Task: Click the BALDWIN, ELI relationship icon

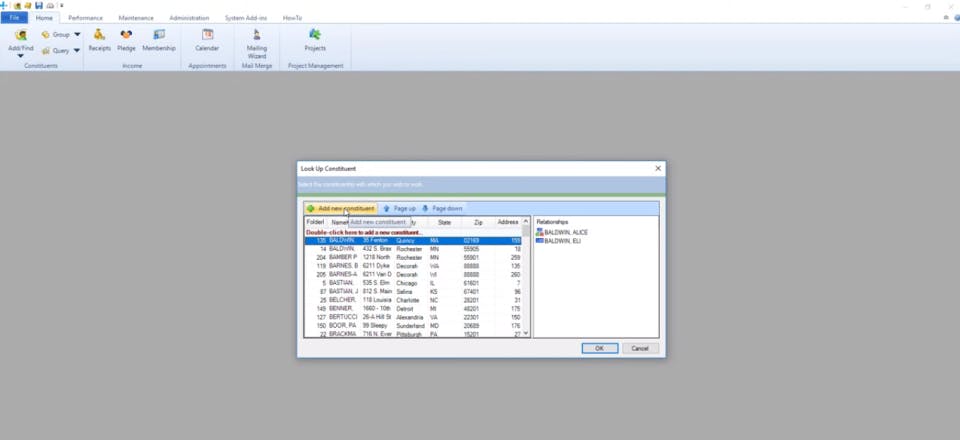Action: click(539, 241)
